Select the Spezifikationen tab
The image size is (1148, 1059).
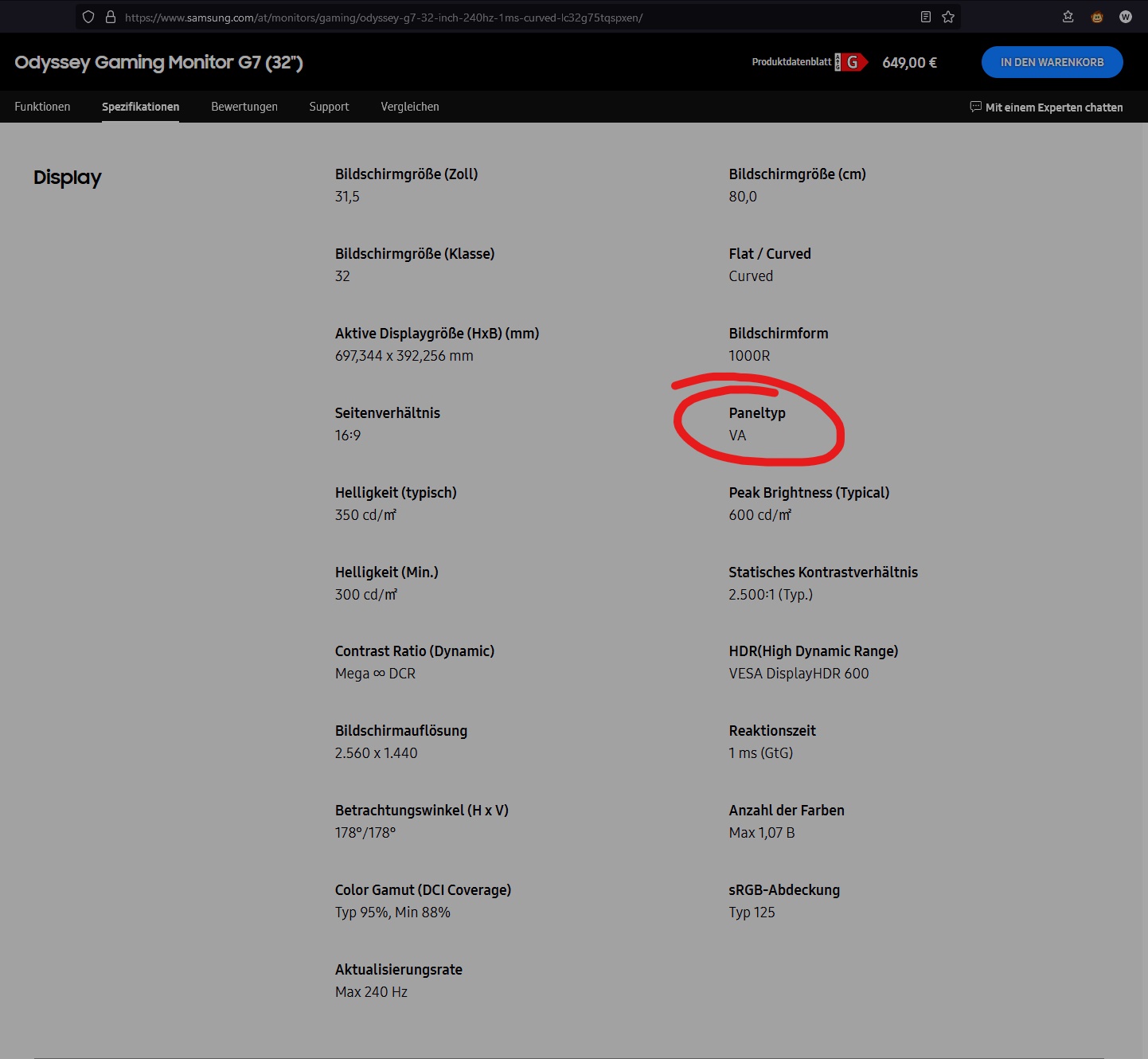[x=140, y=107]
